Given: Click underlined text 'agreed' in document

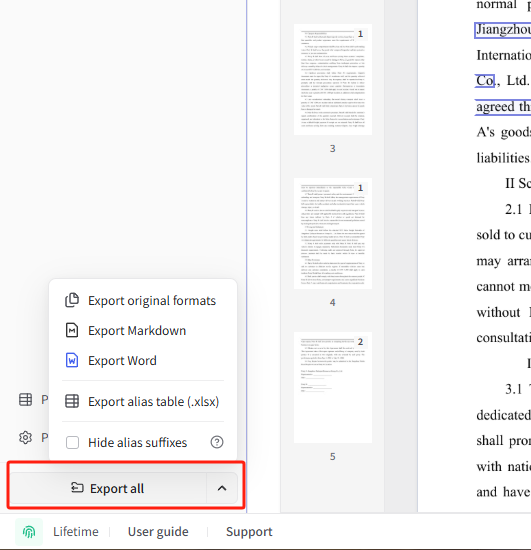Looking at the screenshot, I should tap(495, 107).
